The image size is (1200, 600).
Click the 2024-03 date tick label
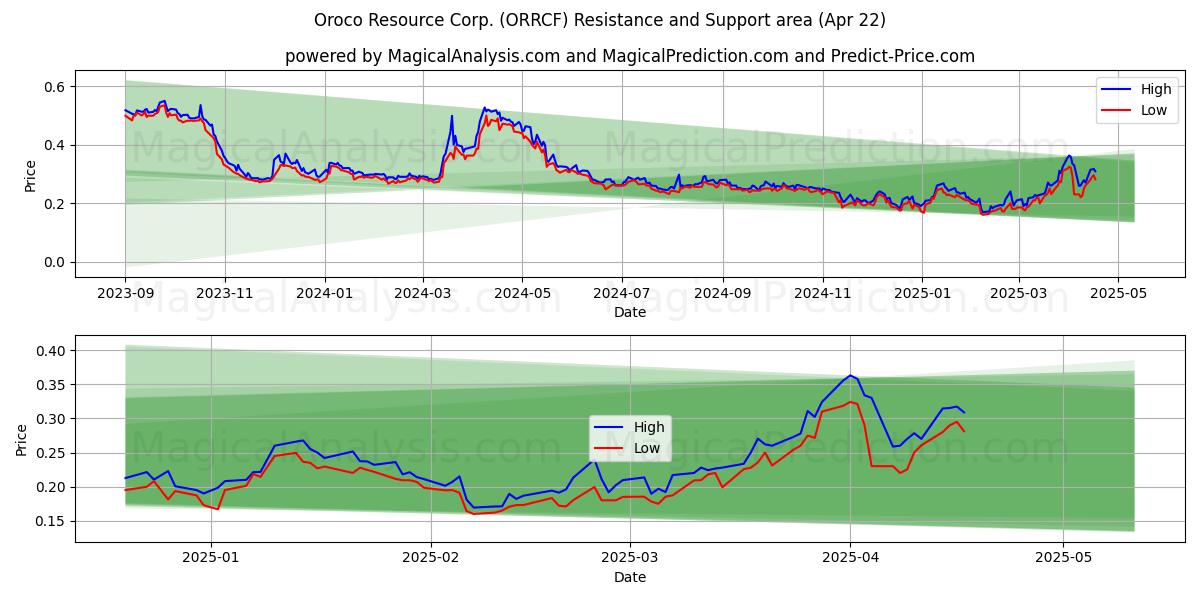click(422, 294)
